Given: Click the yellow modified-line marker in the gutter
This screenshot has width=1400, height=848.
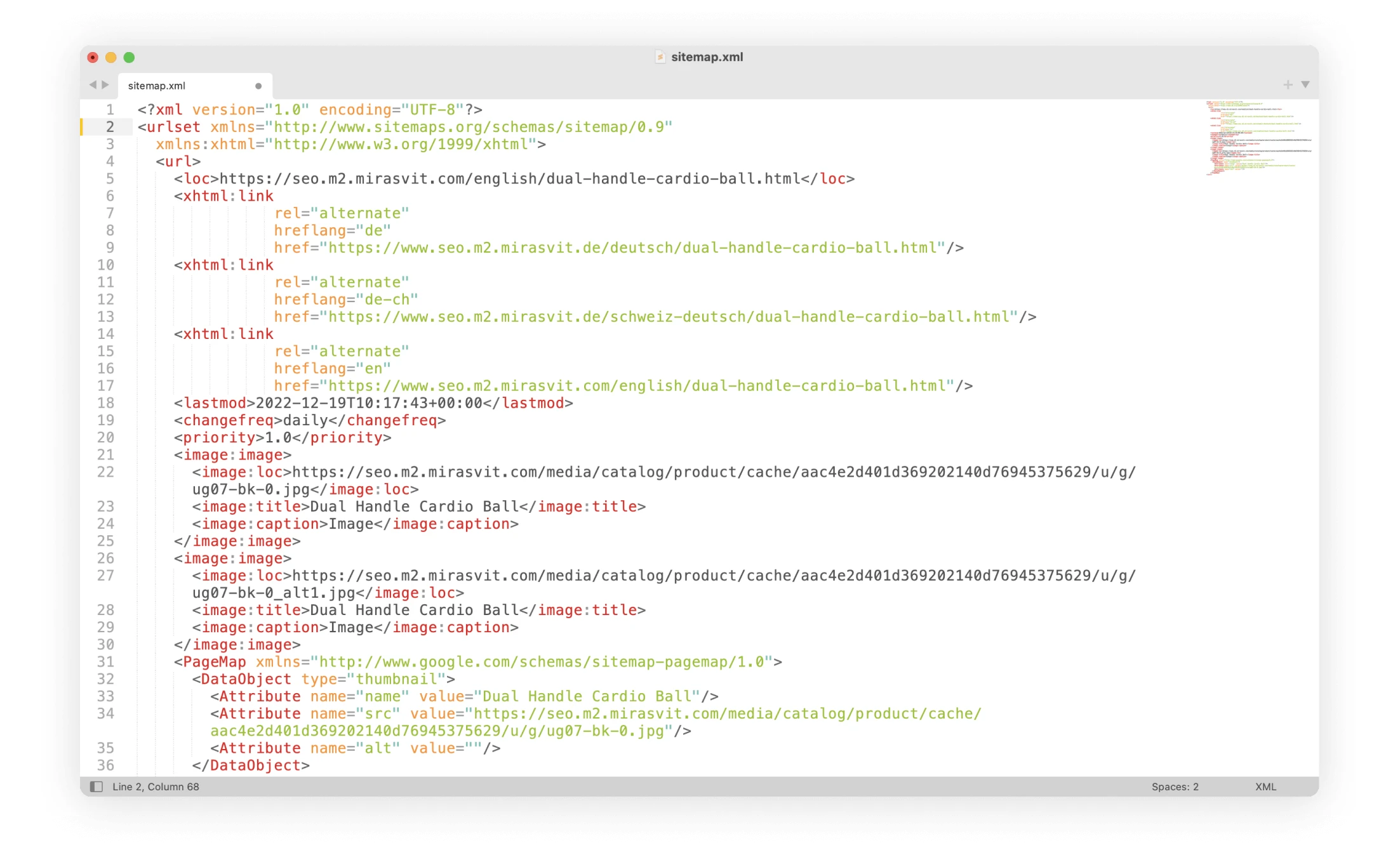Looking at the screenshot, I should [83, 127].
